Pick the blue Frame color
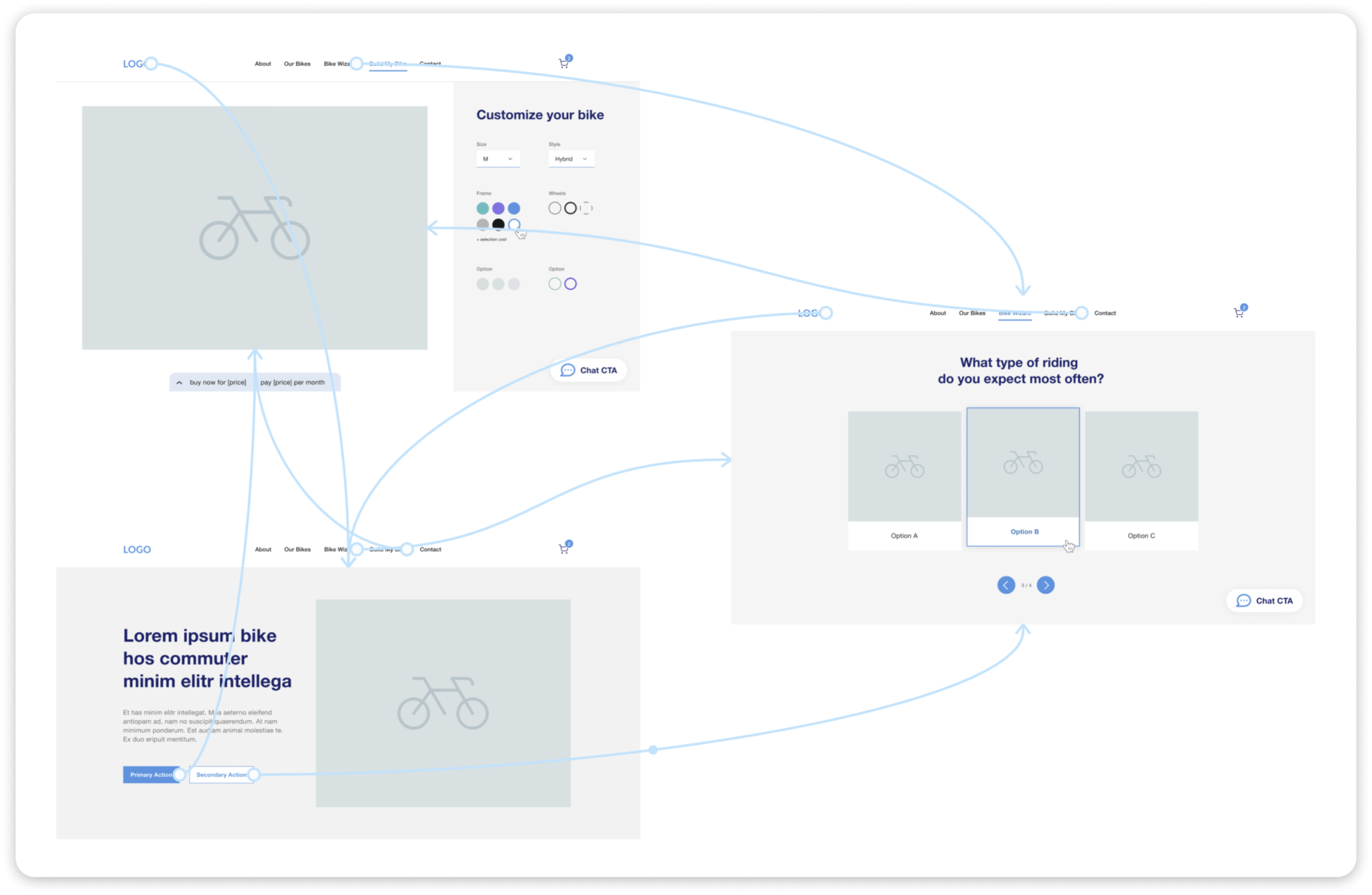This screenshot has height=895, width=1372. coord(514,208)
